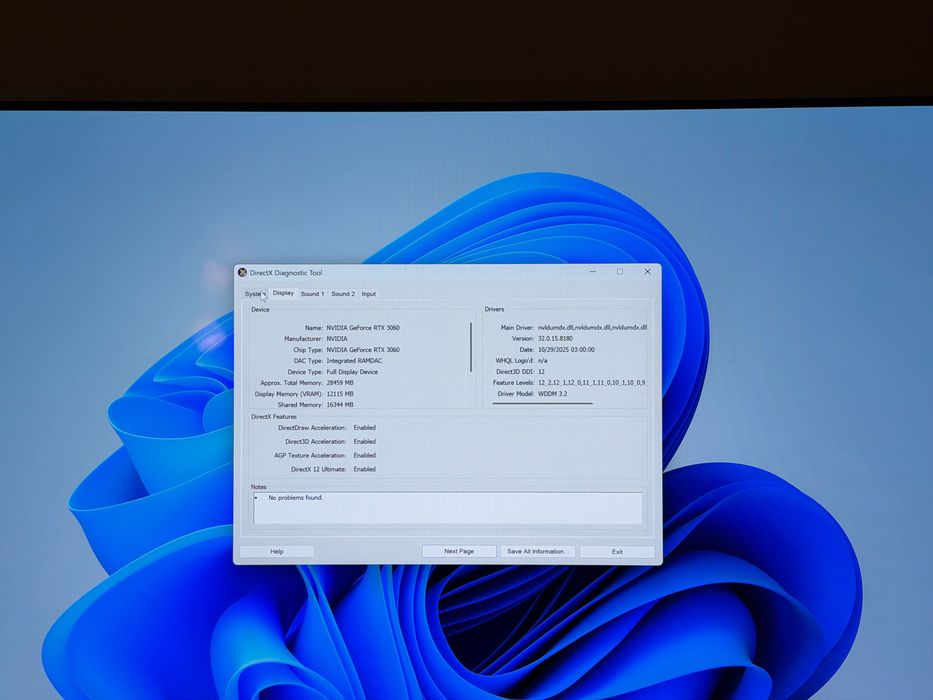Open the Sound 1 tab
The image size is (933, 700).
[312, 294]
